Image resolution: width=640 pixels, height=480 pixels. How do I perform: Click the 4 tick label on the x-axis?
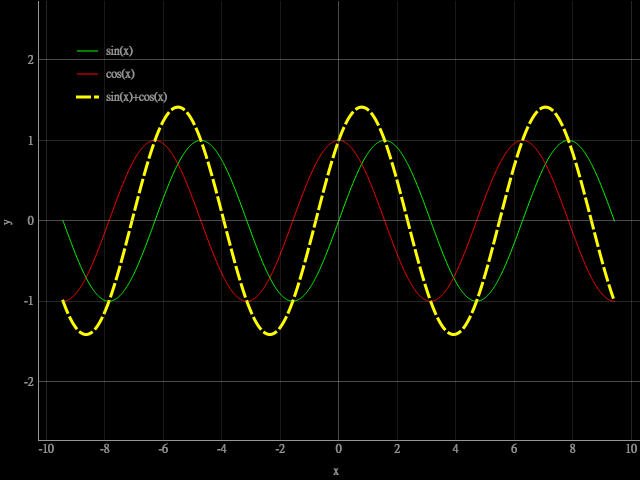click(x=455, y=450)
